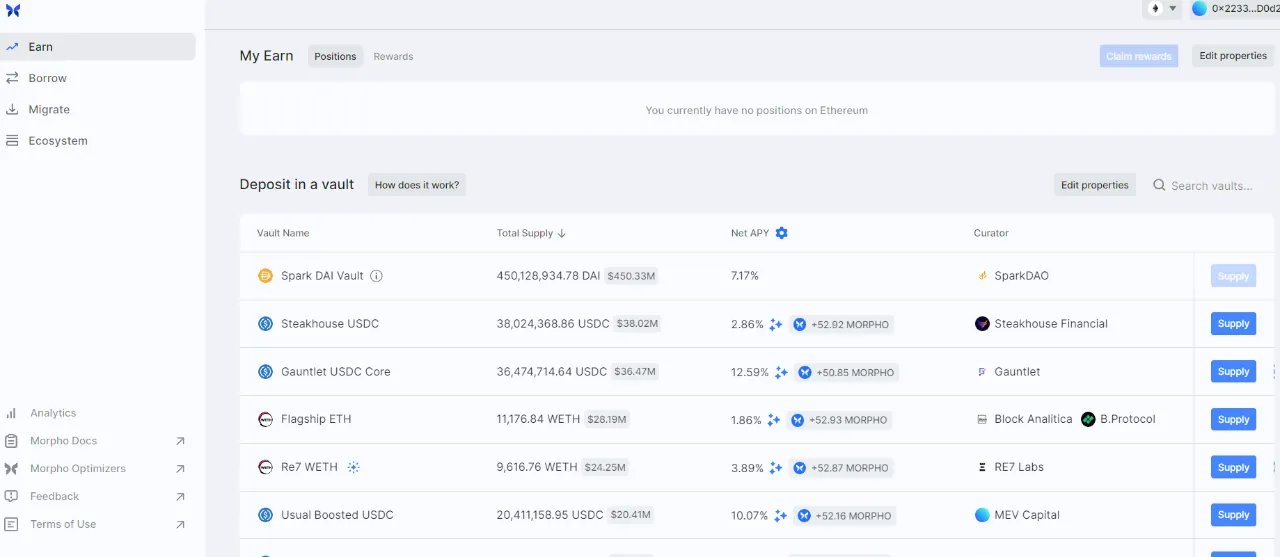Open Net APY settings gear icon
The height and width of the screenshot is (557, 1280).
pos(782,233)
